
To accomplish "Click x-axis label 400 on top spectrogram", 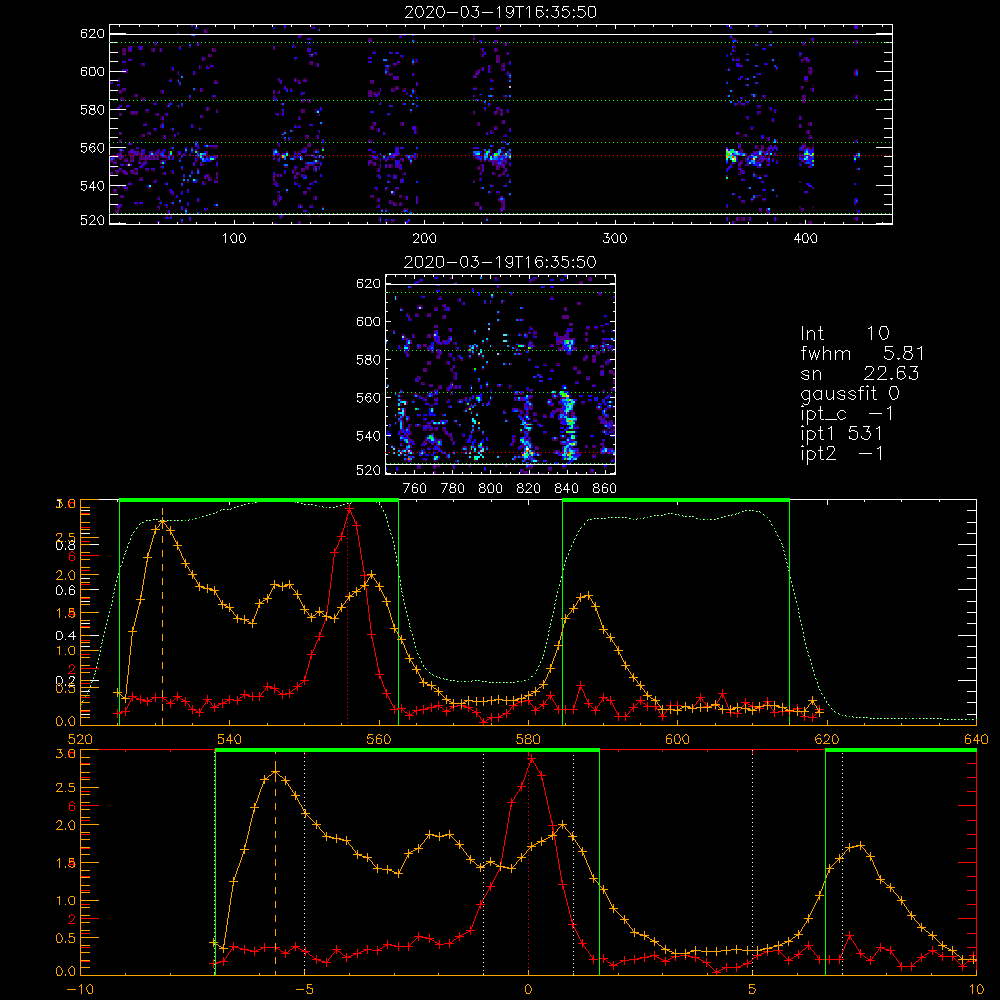I will (805, 239).
